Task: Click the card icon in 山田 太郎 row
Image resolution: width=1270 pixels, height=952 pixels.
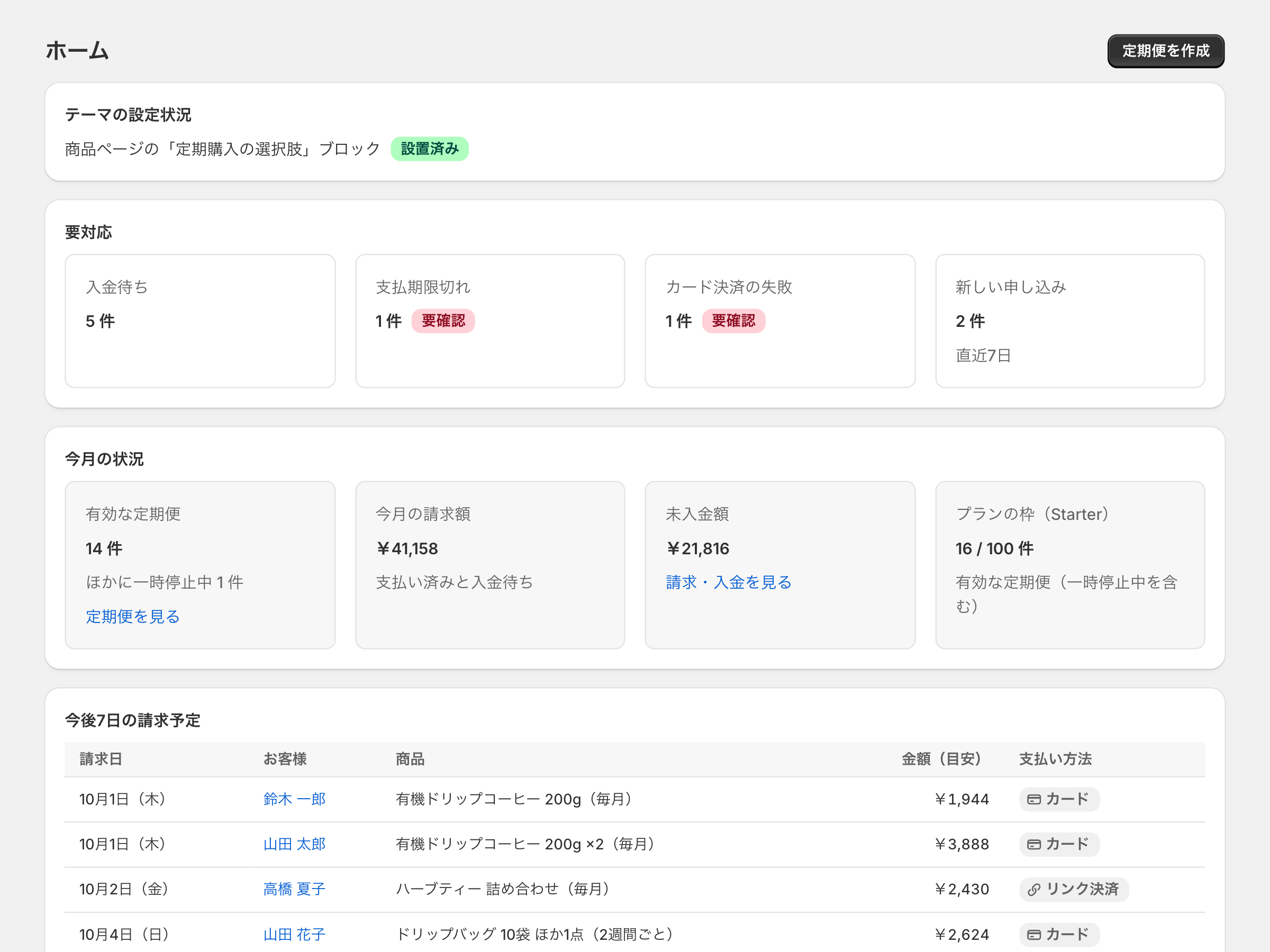Action: [1033, 844]
